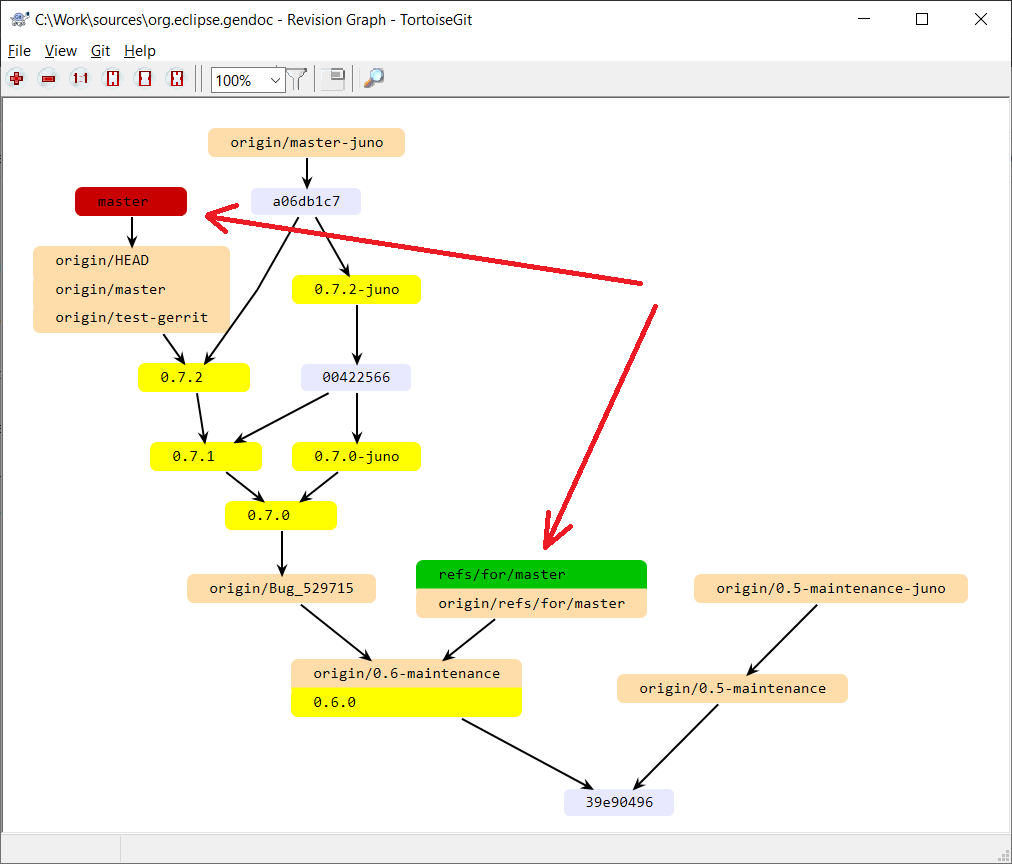
Task: Click the zoom in plus icon
Action: (16, 79)
